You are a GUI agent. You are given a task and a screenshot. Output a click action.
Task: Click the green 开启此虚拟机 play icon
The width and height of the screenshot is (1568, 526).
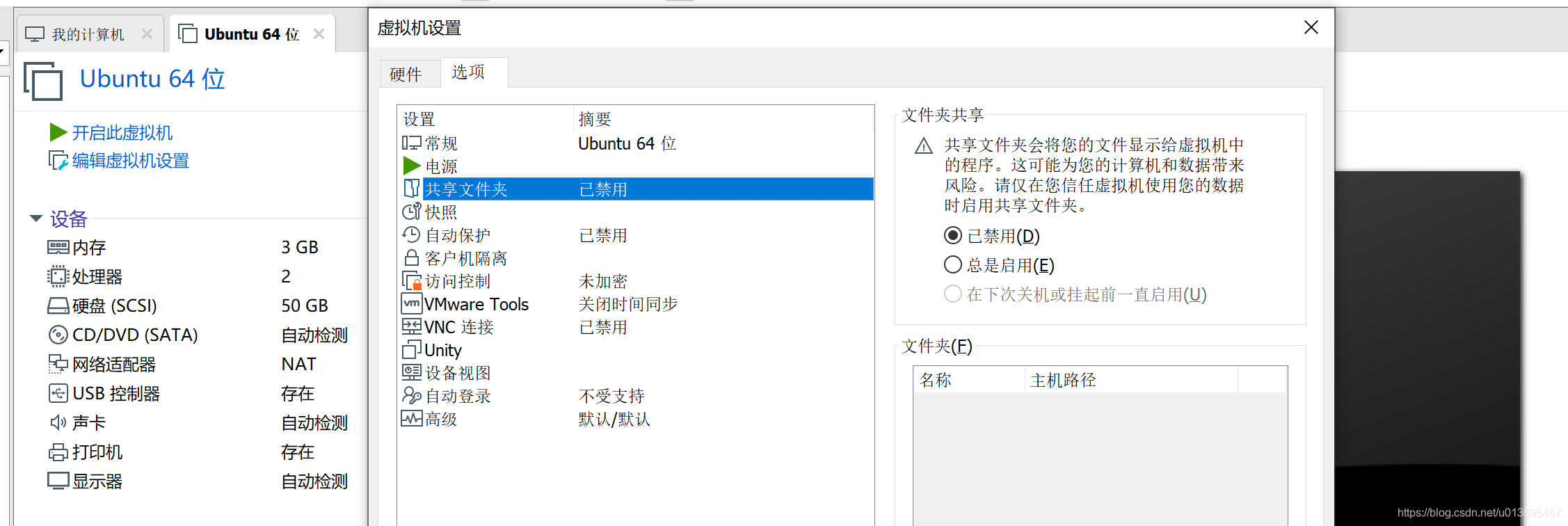tap(58, 132)
